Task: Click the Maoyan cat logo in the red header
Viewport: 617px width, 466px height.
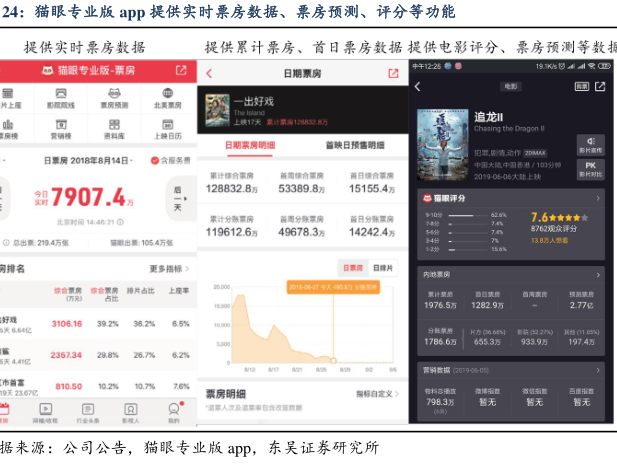Action: [x=48, y=70]
